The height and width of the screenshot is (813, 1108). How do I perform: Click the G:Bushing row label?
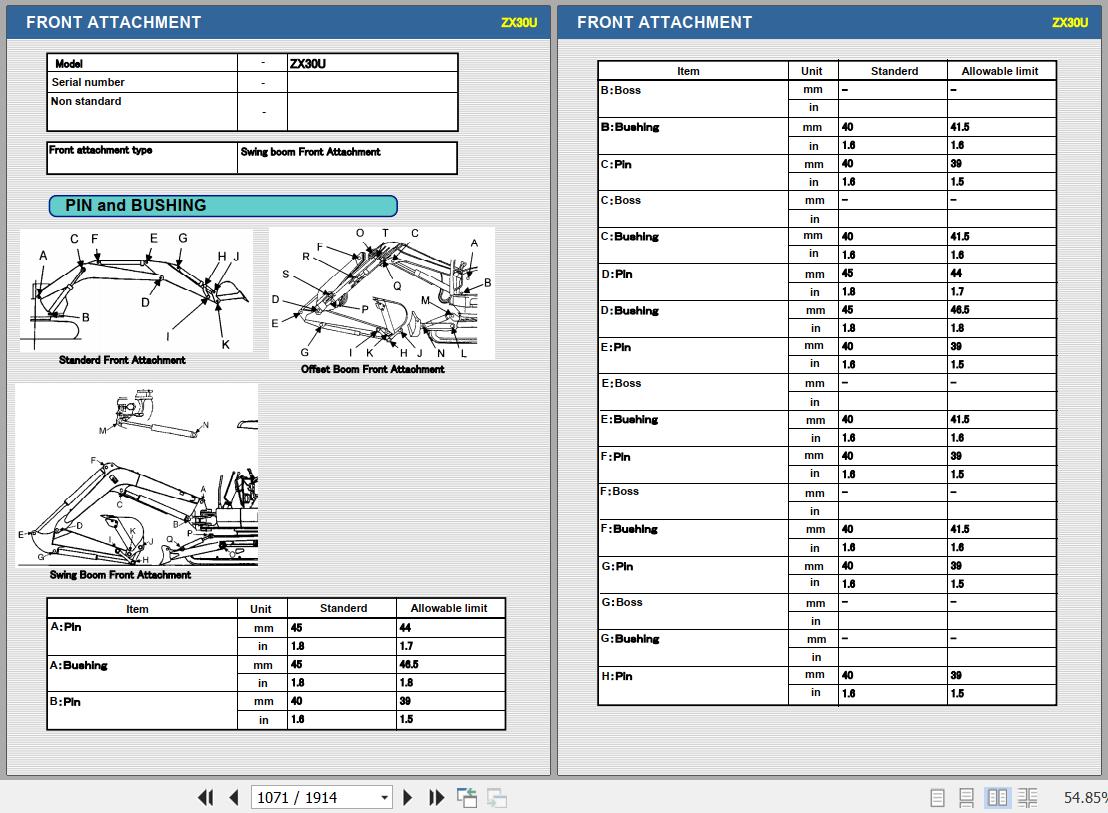[x=630, y=639]
